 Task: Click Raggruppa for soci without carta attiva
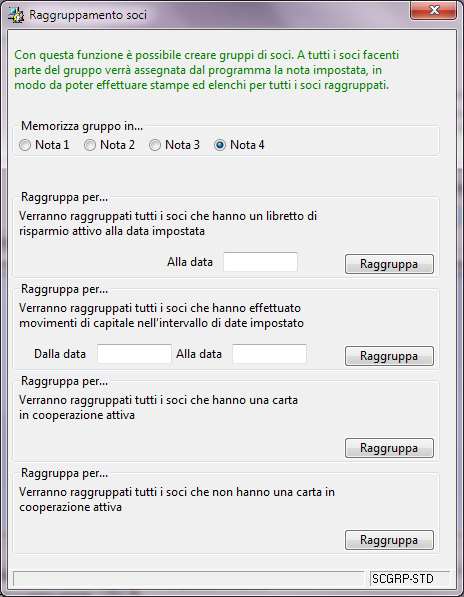pyautogui.click(x=389, y=540)
